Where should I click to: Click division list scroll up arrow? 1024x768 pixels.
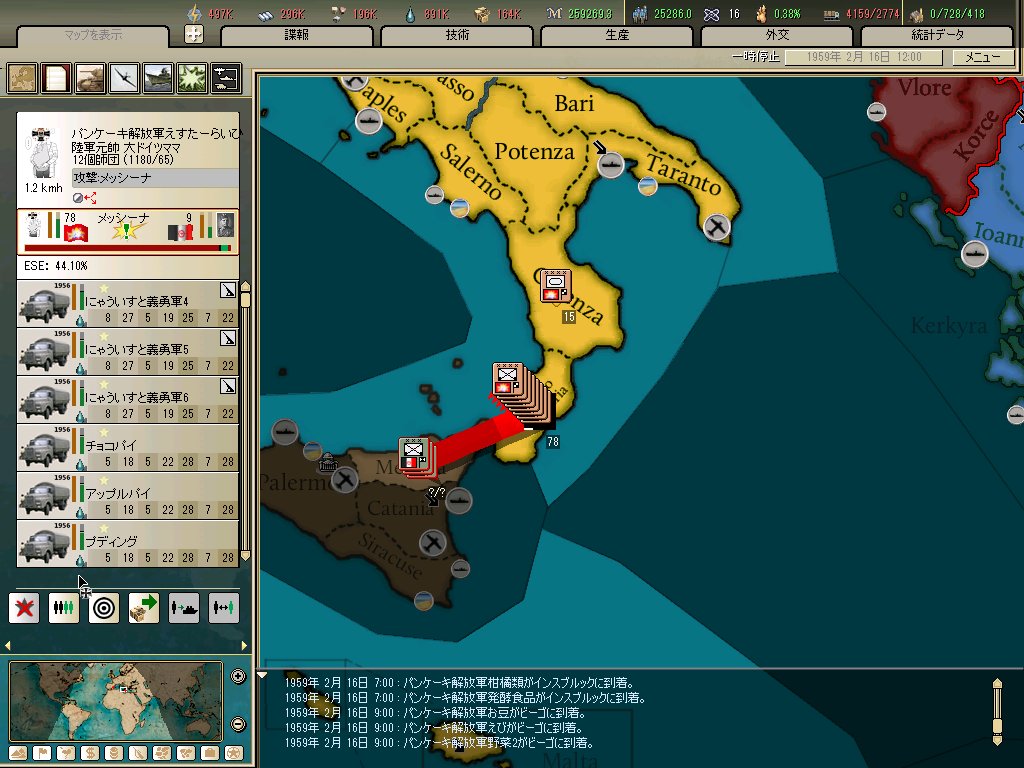pyautogui.click(x=246, y=286)
